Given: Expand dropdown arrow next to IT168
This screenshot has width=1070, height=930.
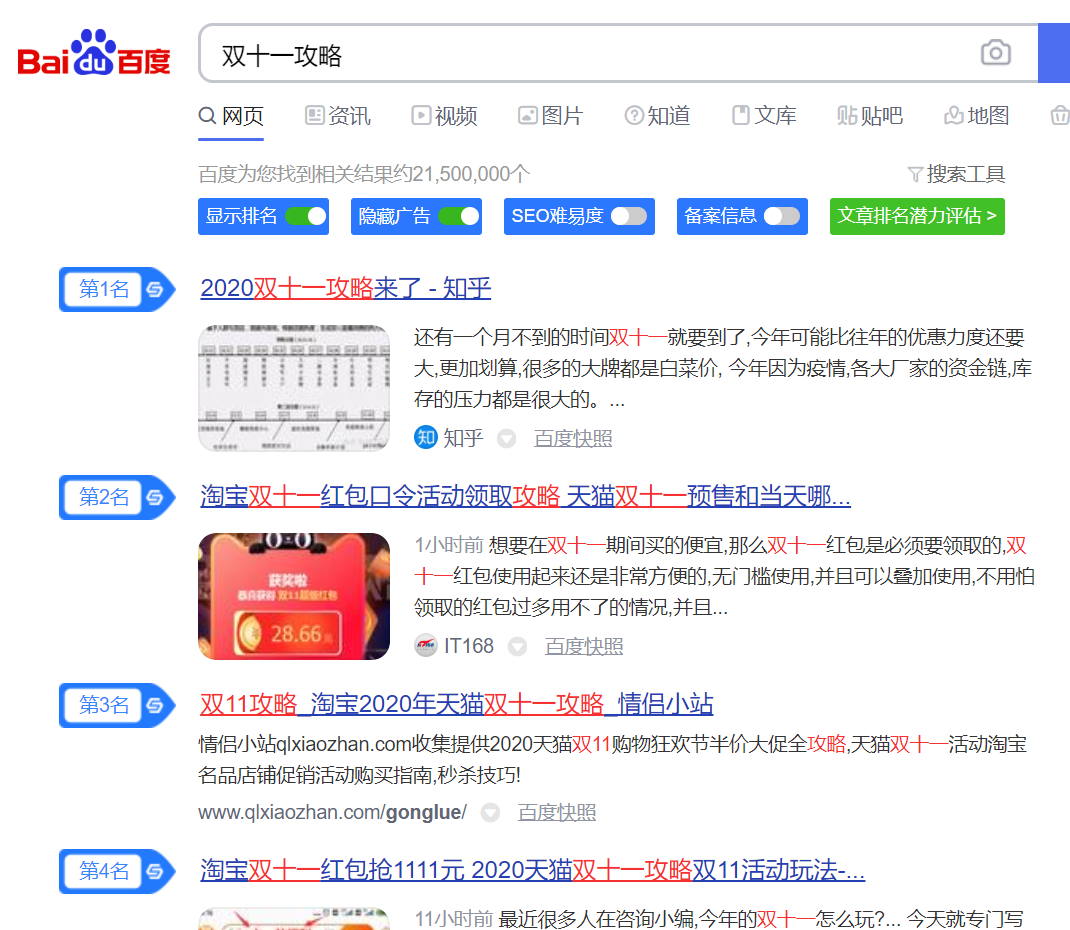Looking at the screenshot, I should click(x=518, y=646).
